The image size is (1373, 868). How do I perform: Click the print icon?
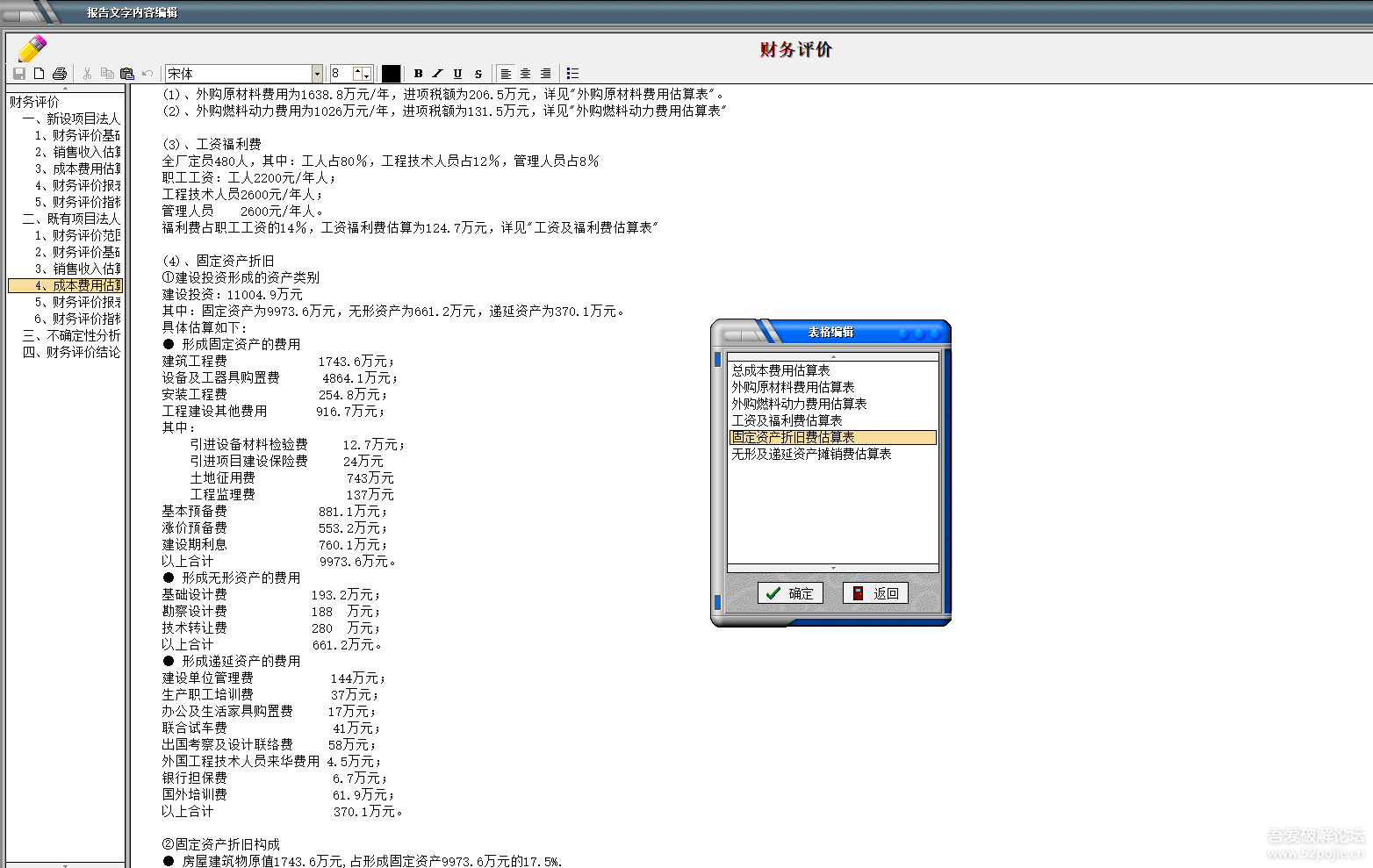60,74
